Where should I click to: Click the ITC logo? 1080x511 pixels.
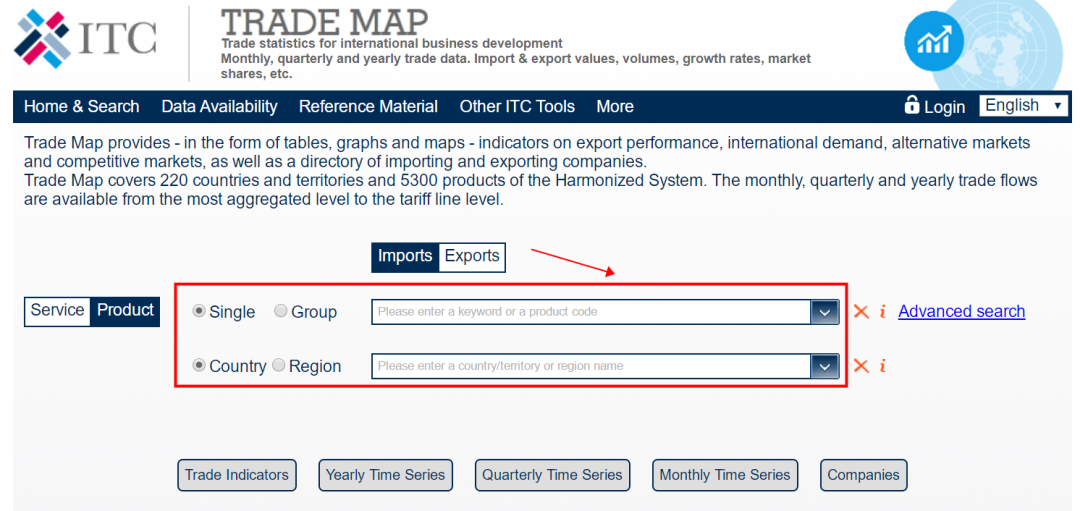click(x=85, y=39)
